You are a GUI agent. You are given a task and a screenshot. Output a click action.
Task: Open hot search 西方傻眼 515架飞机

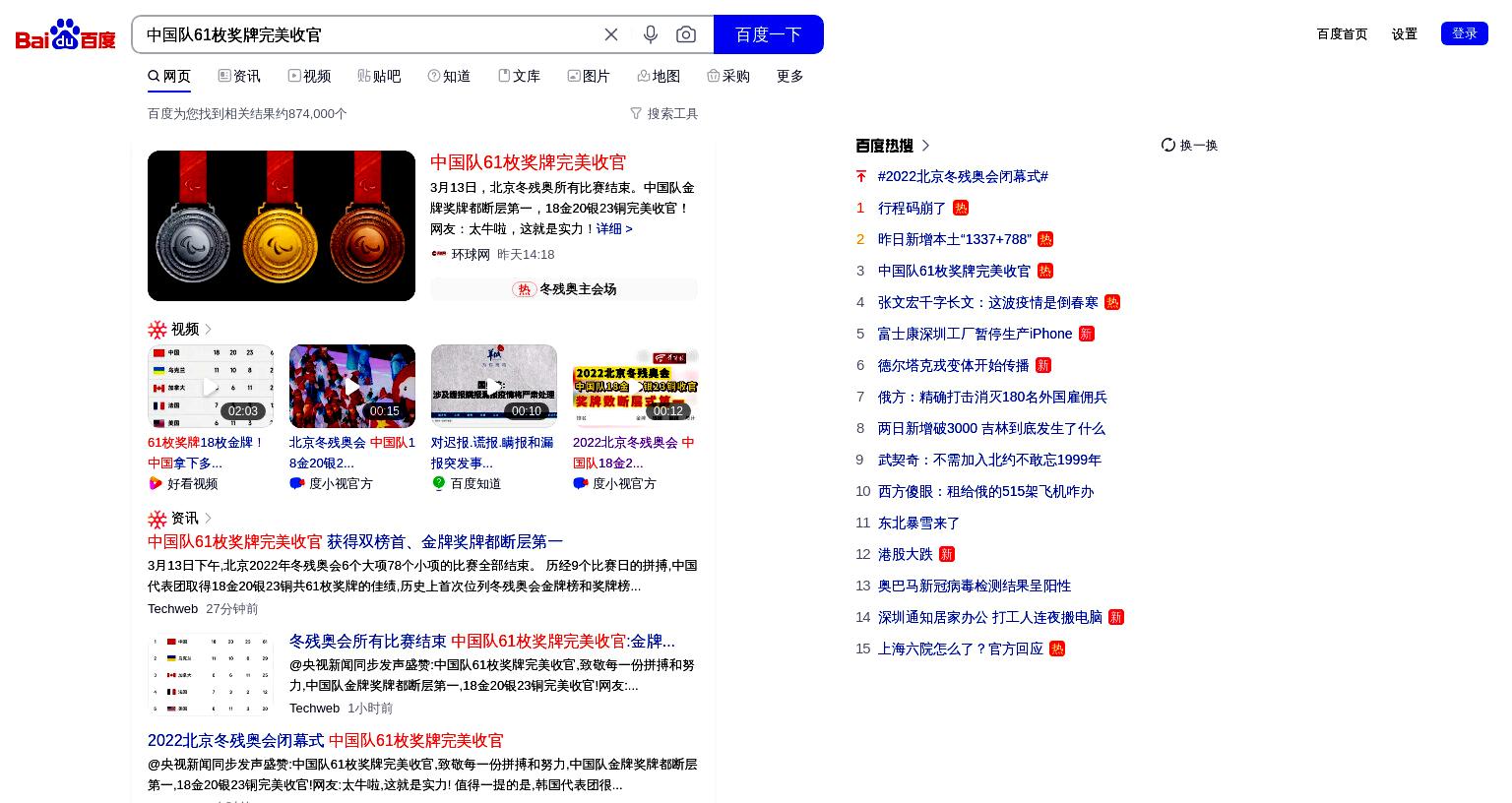985,491
